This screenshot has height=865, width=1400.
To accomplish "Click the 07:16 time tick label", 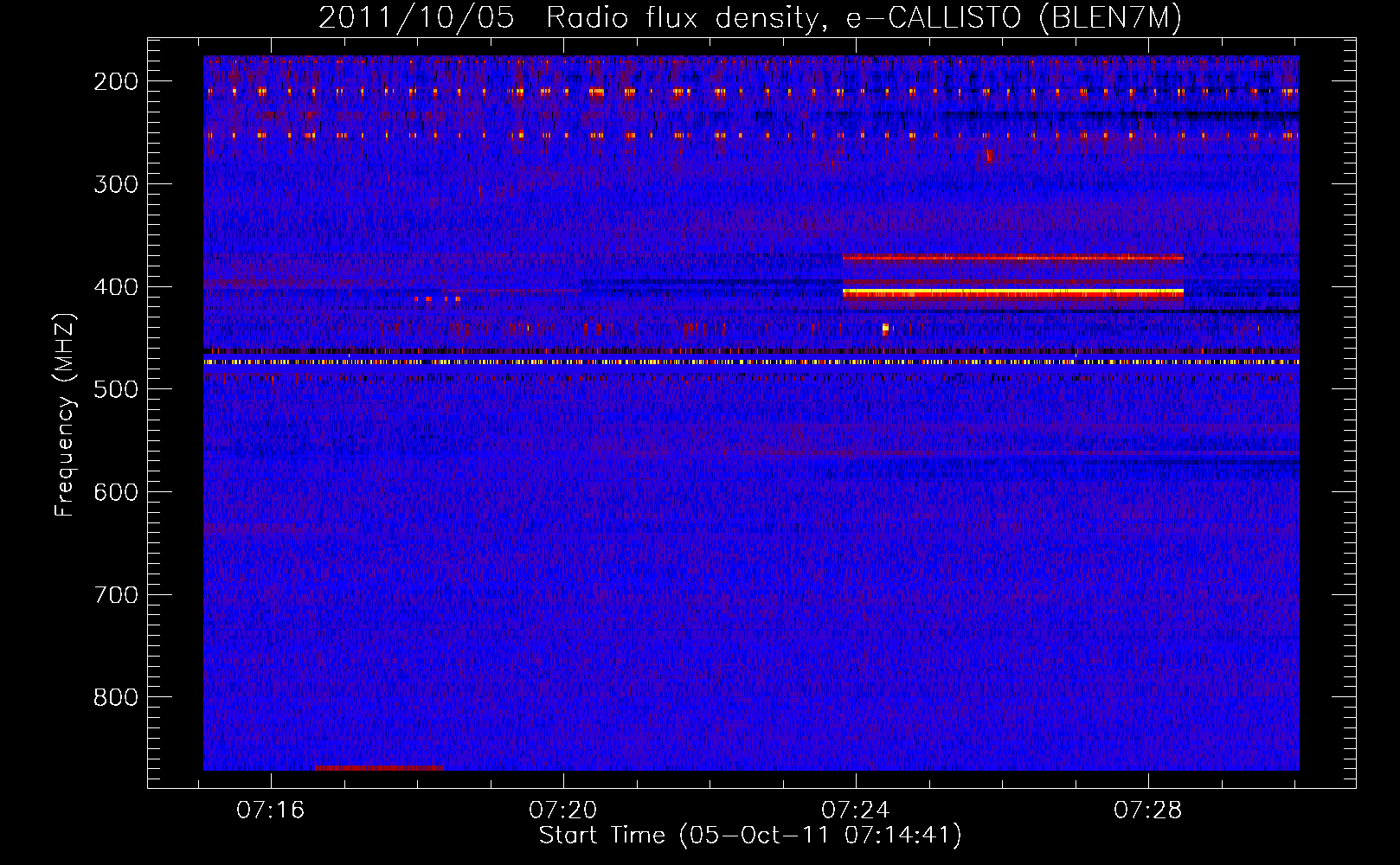I will point(271,811).
